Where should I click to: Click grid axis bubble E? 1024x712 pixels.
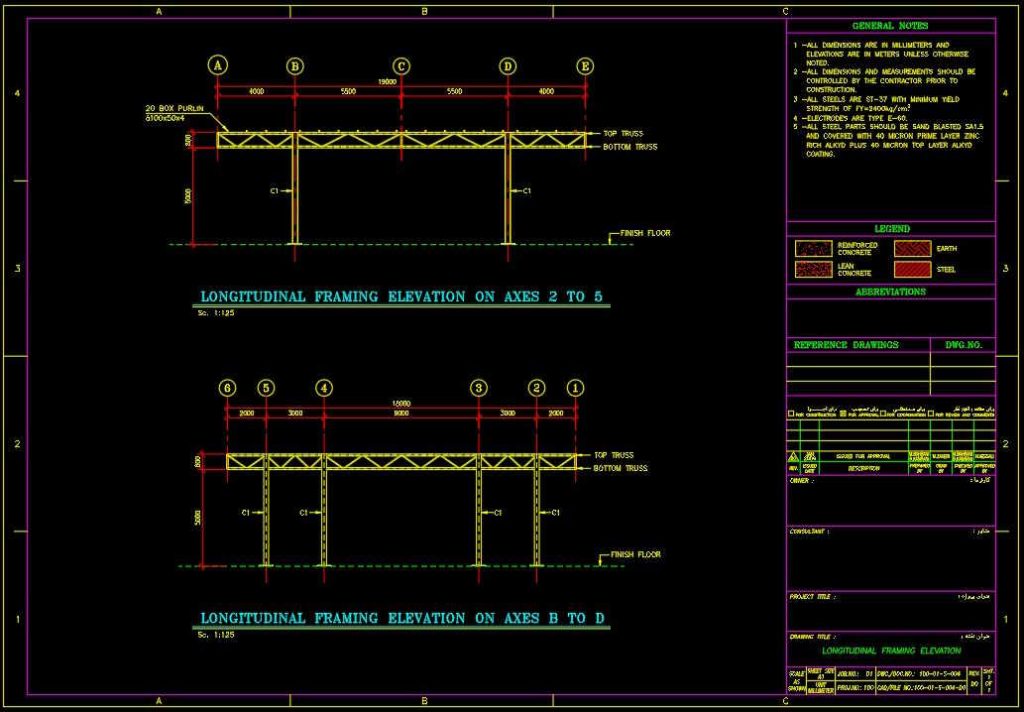[585, 66]
